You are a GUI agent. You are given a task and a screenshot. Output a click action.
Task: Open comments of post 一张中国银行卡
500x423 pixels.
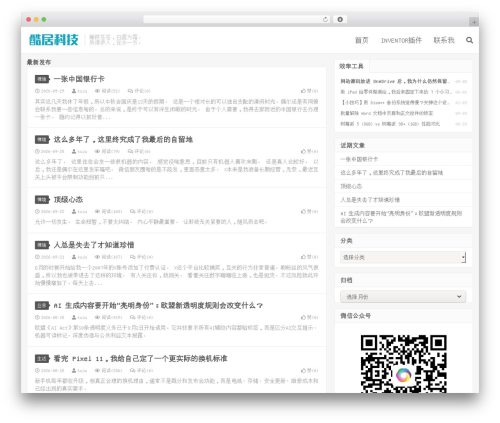coord(139,91)
